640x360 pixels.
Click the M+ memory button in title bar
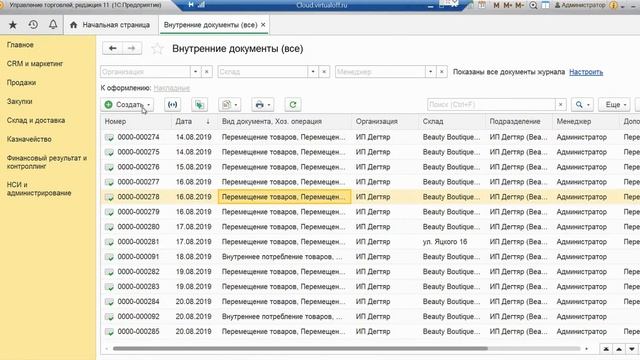(x=508, y=5)
